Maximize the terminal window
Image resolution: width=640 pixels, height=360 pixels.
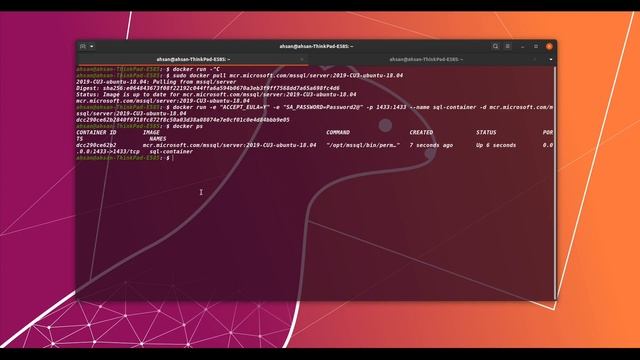536,47
